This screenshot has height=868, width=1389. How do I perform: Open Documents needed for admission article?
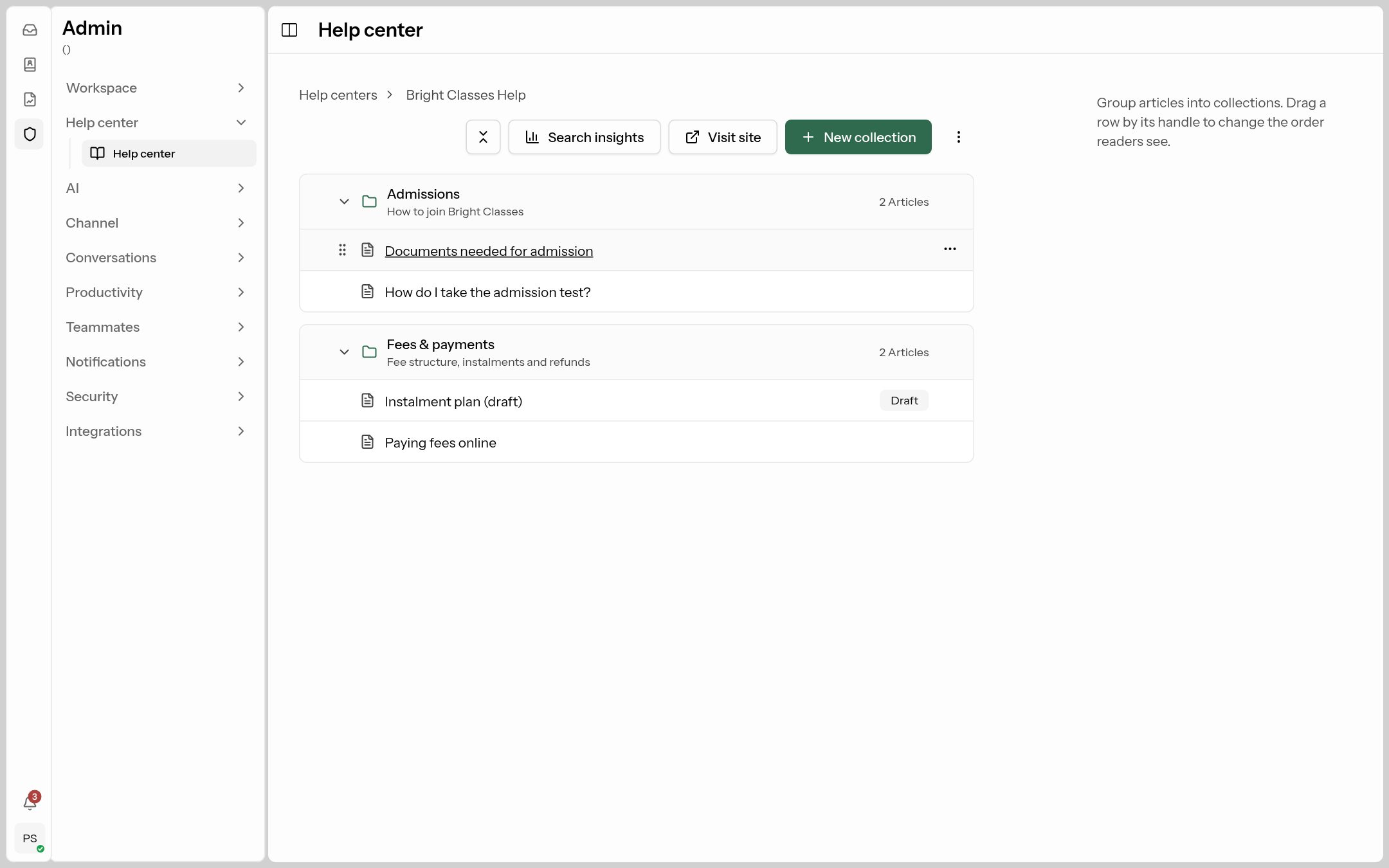(x=489, y=251)
